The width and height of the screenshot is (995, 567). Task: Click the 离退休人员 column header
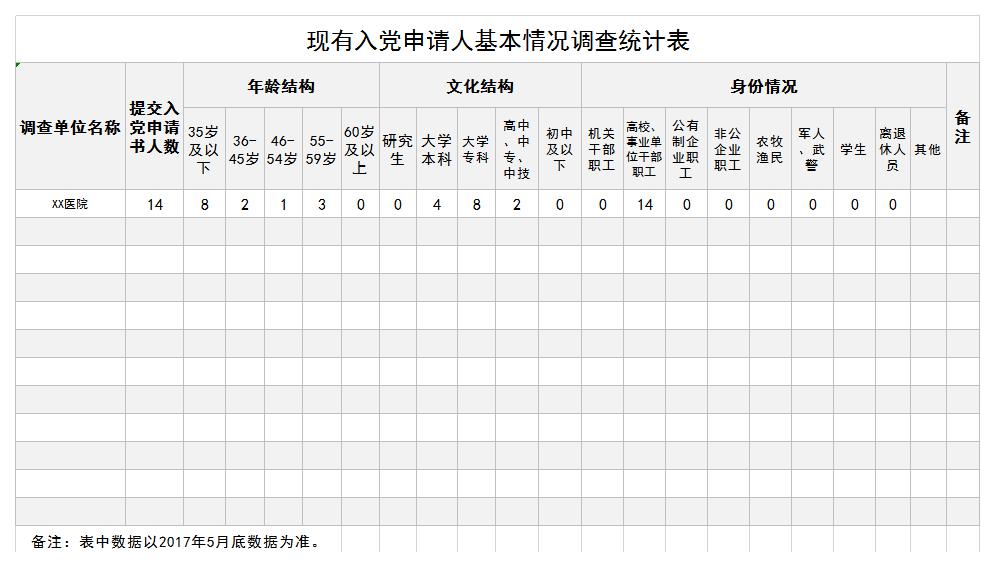click(x=892, y=149)
